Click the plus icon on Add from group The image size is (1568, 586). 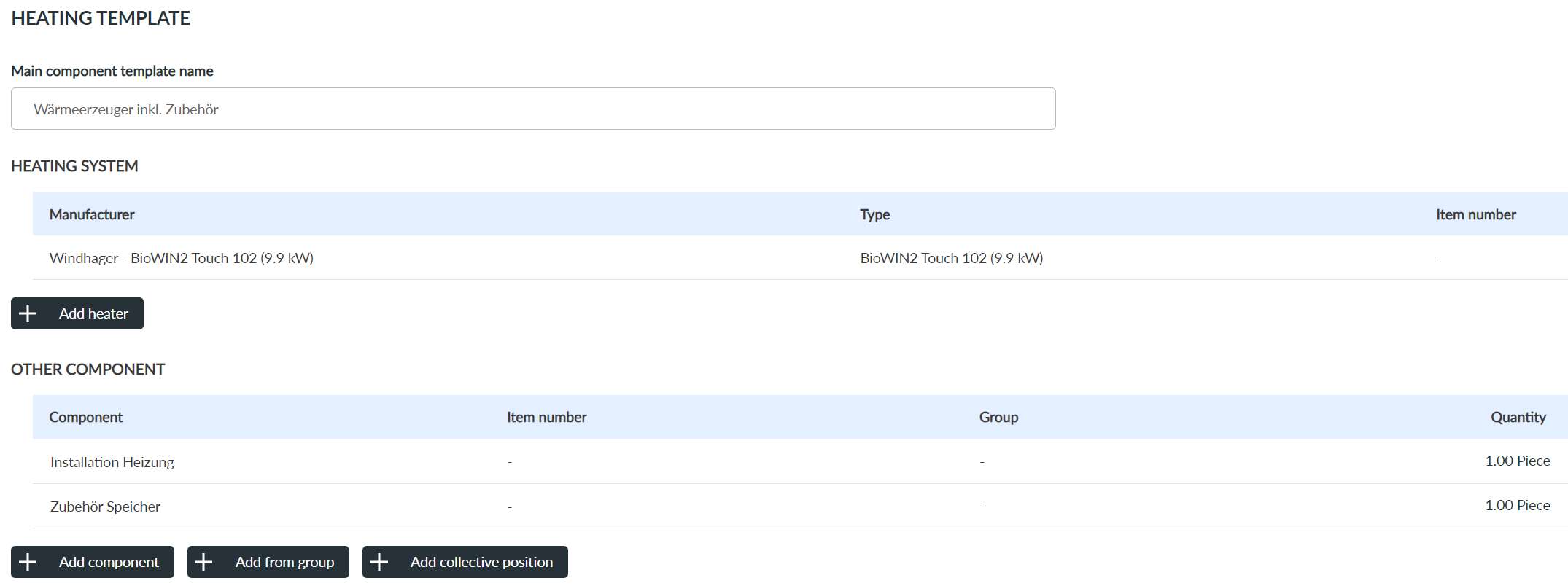[204, 562]
